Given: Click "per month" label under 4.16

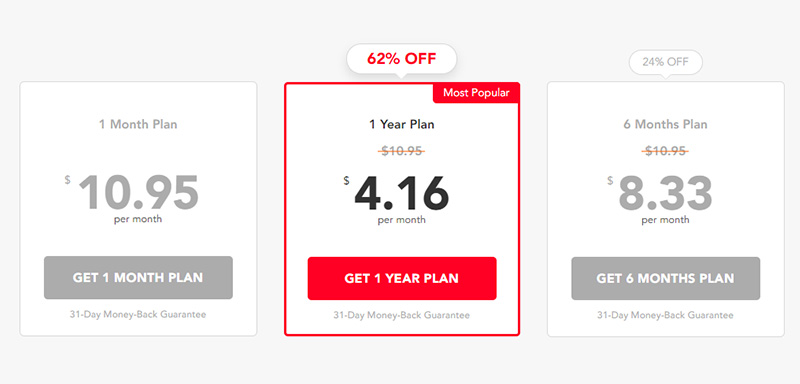Looking at the screenshot, I should point(402,220).
